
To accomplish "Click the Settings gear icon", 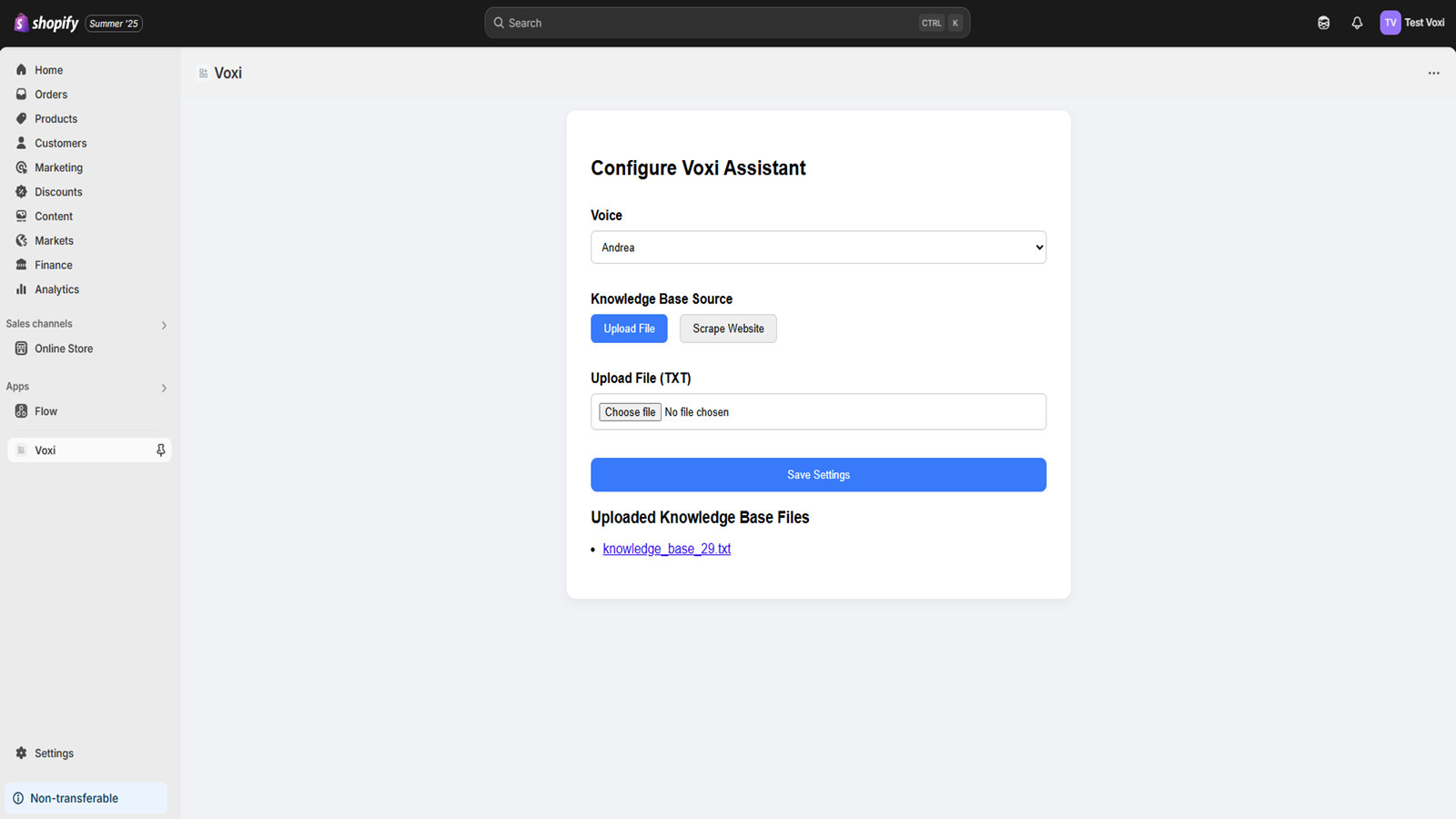I will (21, 753).
